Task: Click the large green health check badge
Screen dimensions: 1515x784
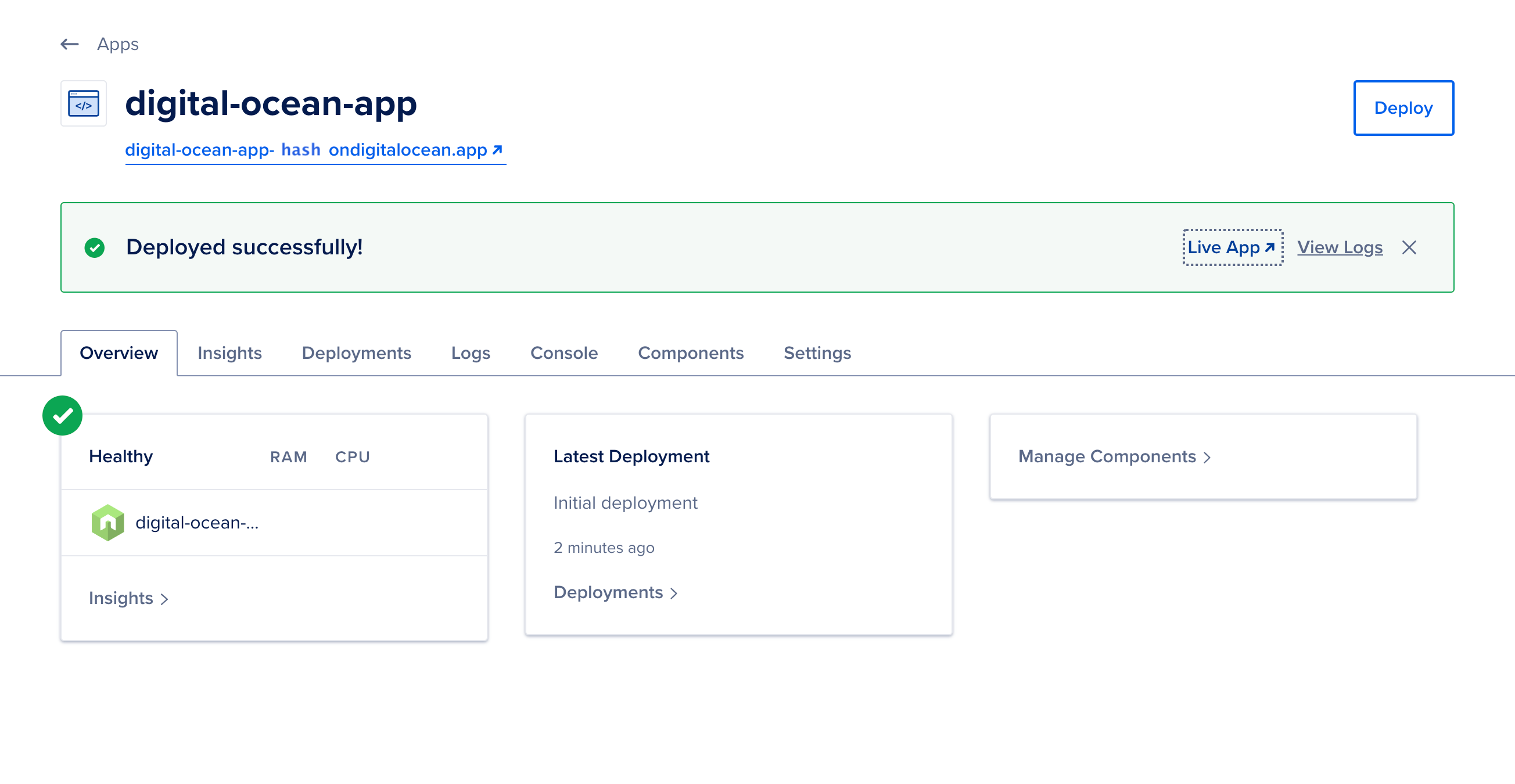Action: pos(62,415)
